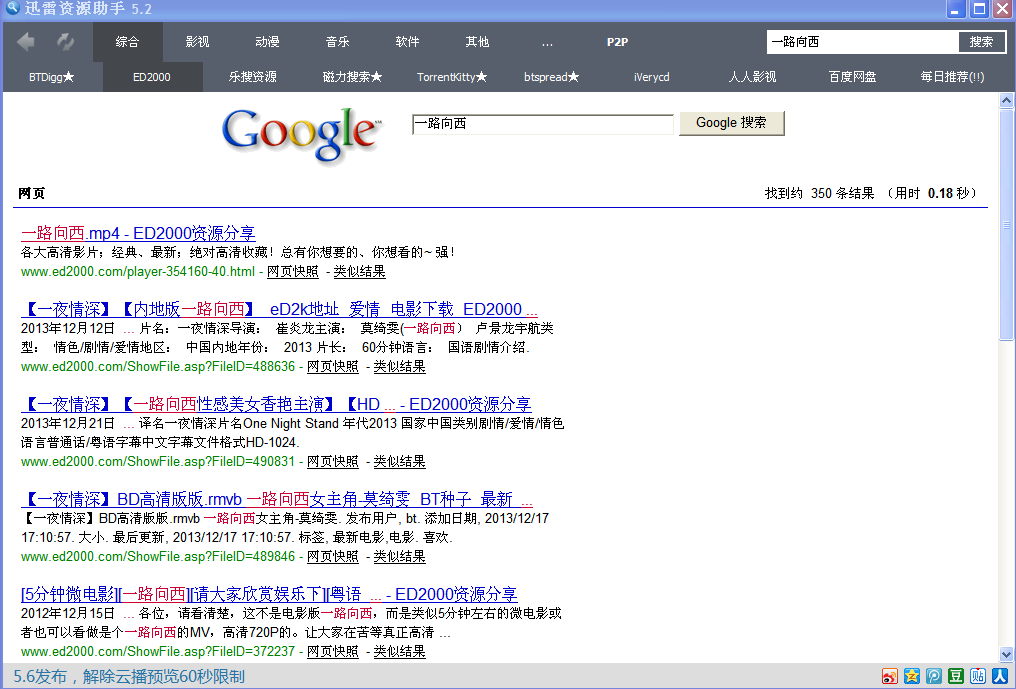Click the Xunlei Resource Assistant app icon
Image resolution: width=1016 pixels, height=689 pixels.
coord(12,8)
